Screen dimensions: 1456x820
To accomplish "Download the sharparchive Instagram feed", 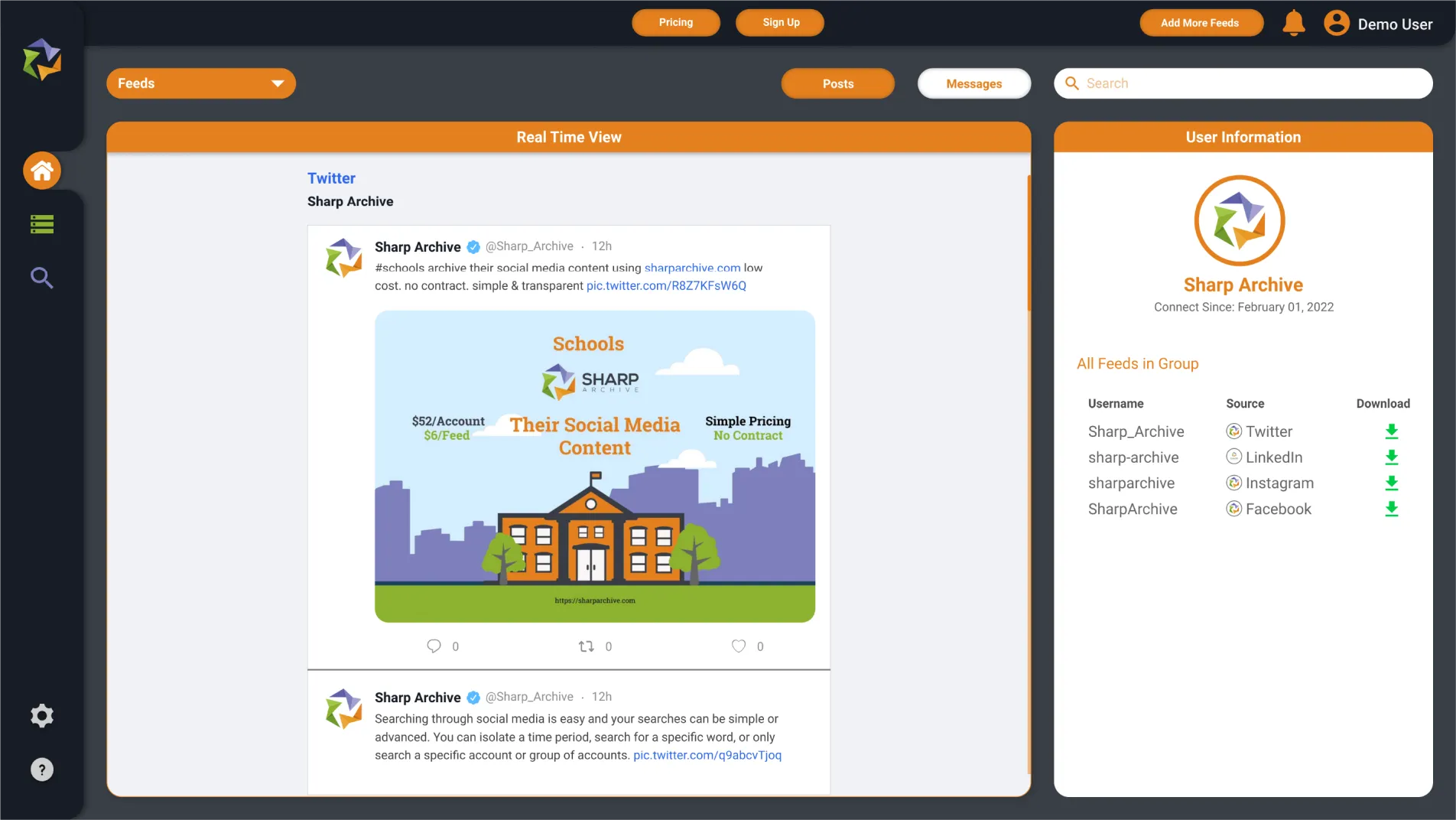I will (x=1392, y=483).
